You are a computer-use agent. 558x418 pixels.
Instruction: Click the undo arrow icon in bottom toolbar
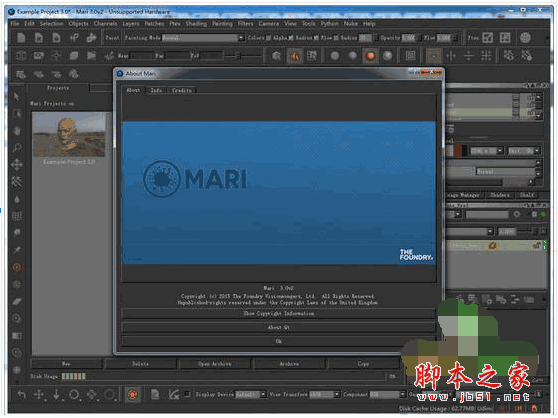[x=22, y=394]
